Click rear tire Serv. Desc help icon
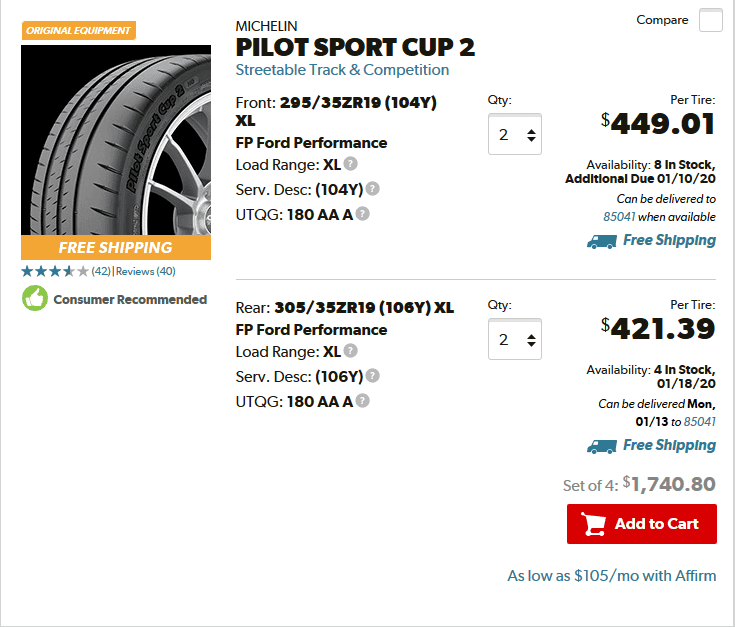Image resolution: width=735 pixels, height=627 pixels. click(x=373, y=375)
